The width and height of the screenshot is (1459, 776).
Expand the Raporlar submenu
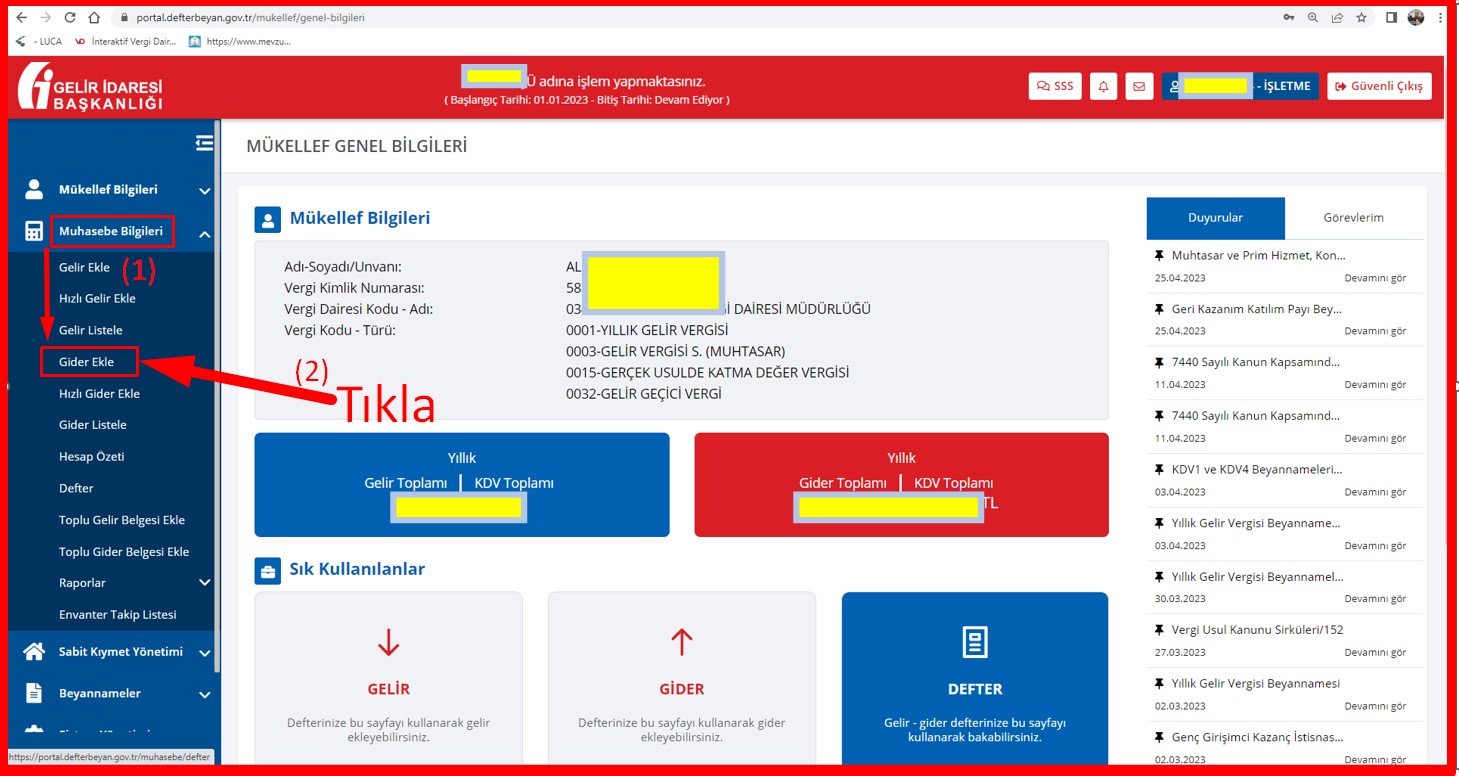[205, 582]
